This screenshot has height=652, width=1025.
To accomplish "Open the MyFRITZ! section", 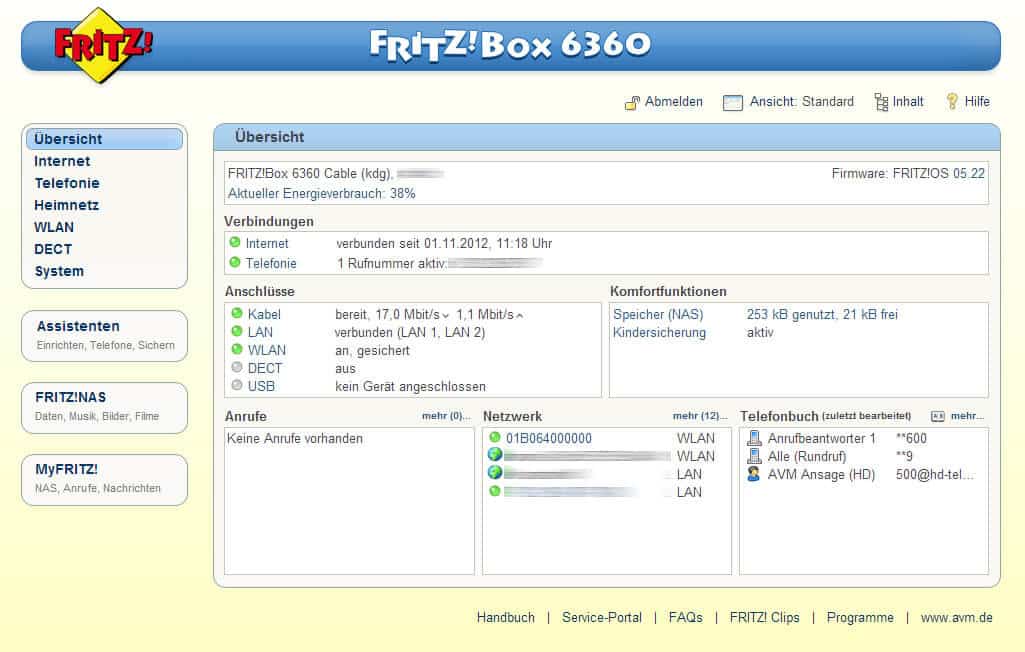I will 105,479.
